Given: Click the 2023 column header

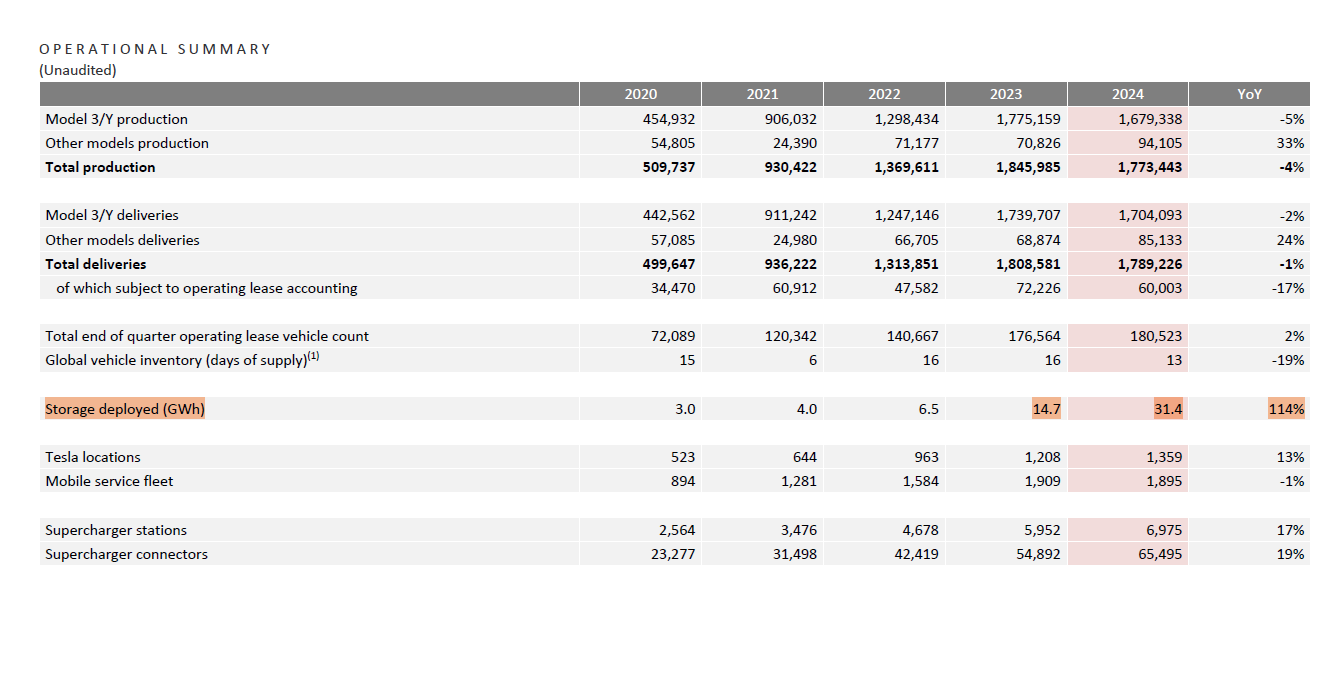Looking at the screenshot, I should pyautogui.click(x=1006, y=94).
